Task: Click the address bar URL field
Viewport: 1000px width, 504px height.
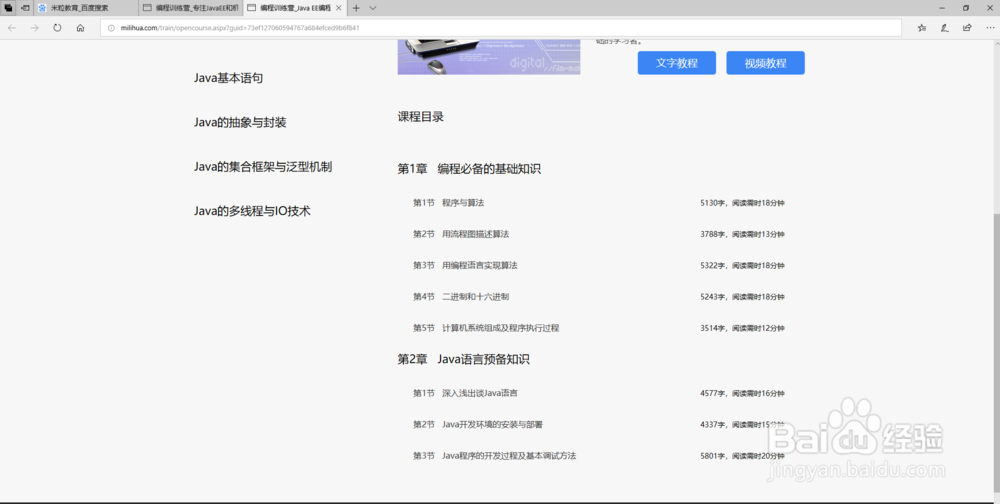Action: pos(501,28)
